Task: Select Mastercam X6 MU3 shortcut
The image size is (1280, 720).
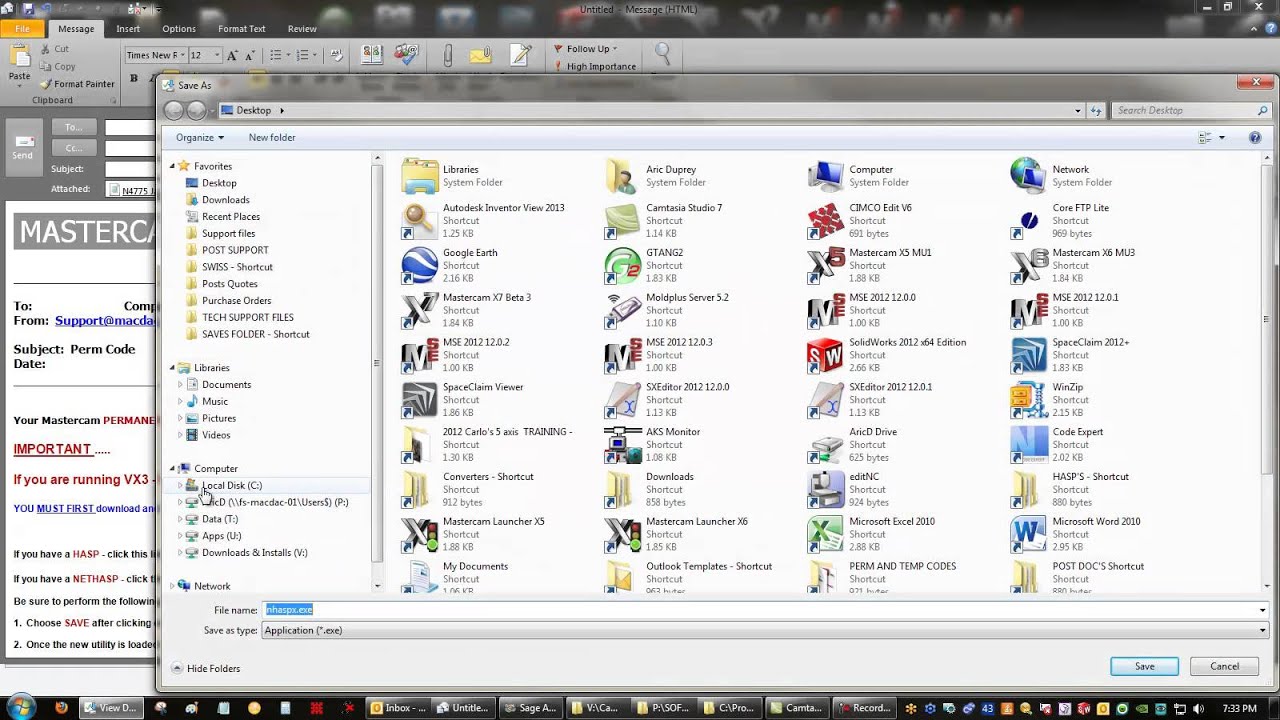Action: pos(1074,265)
